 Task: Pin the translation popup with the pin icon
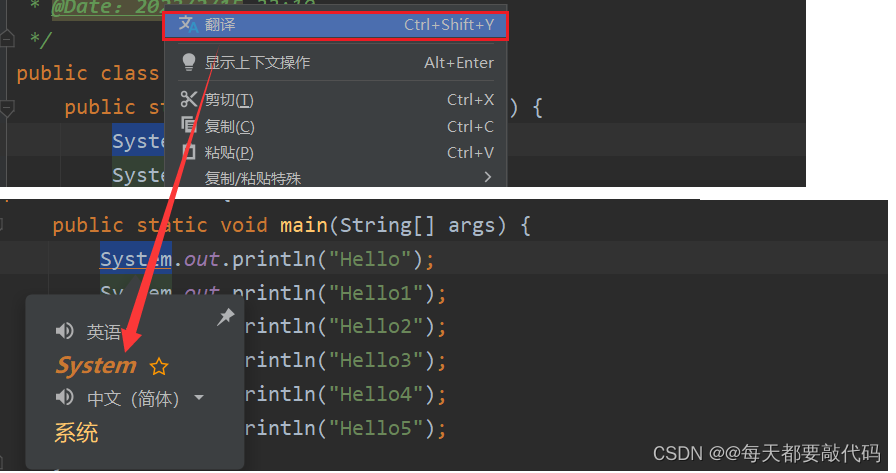point(226,316)
